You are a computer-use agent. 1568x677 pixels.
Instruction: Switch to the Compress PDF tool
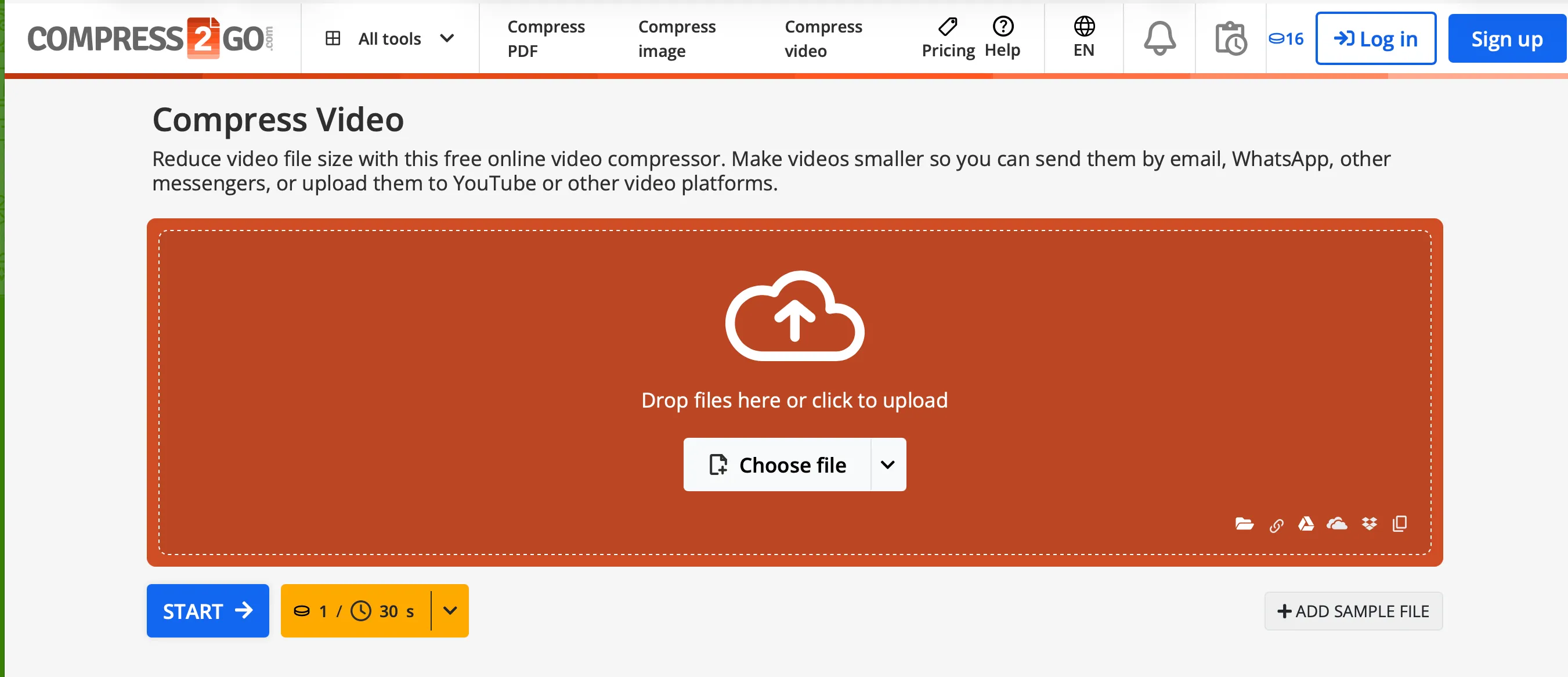point(546,38)
